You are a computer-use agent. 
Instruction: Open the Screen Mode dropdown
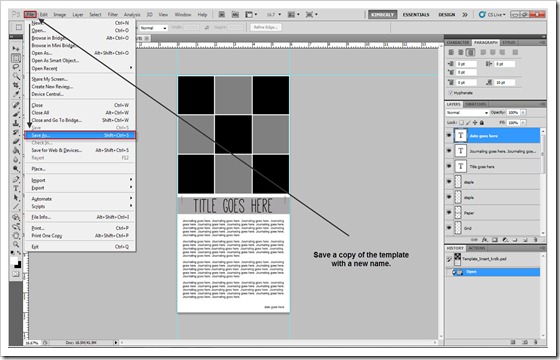coord(311,14)
